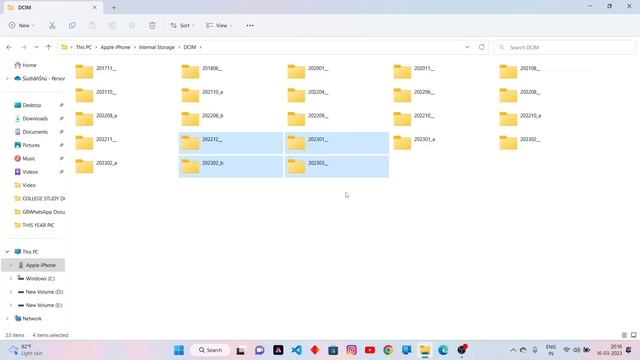This screenshot has height=360, width=640.
Task: Switch to large thumbnails view icon
Action: 633,335
